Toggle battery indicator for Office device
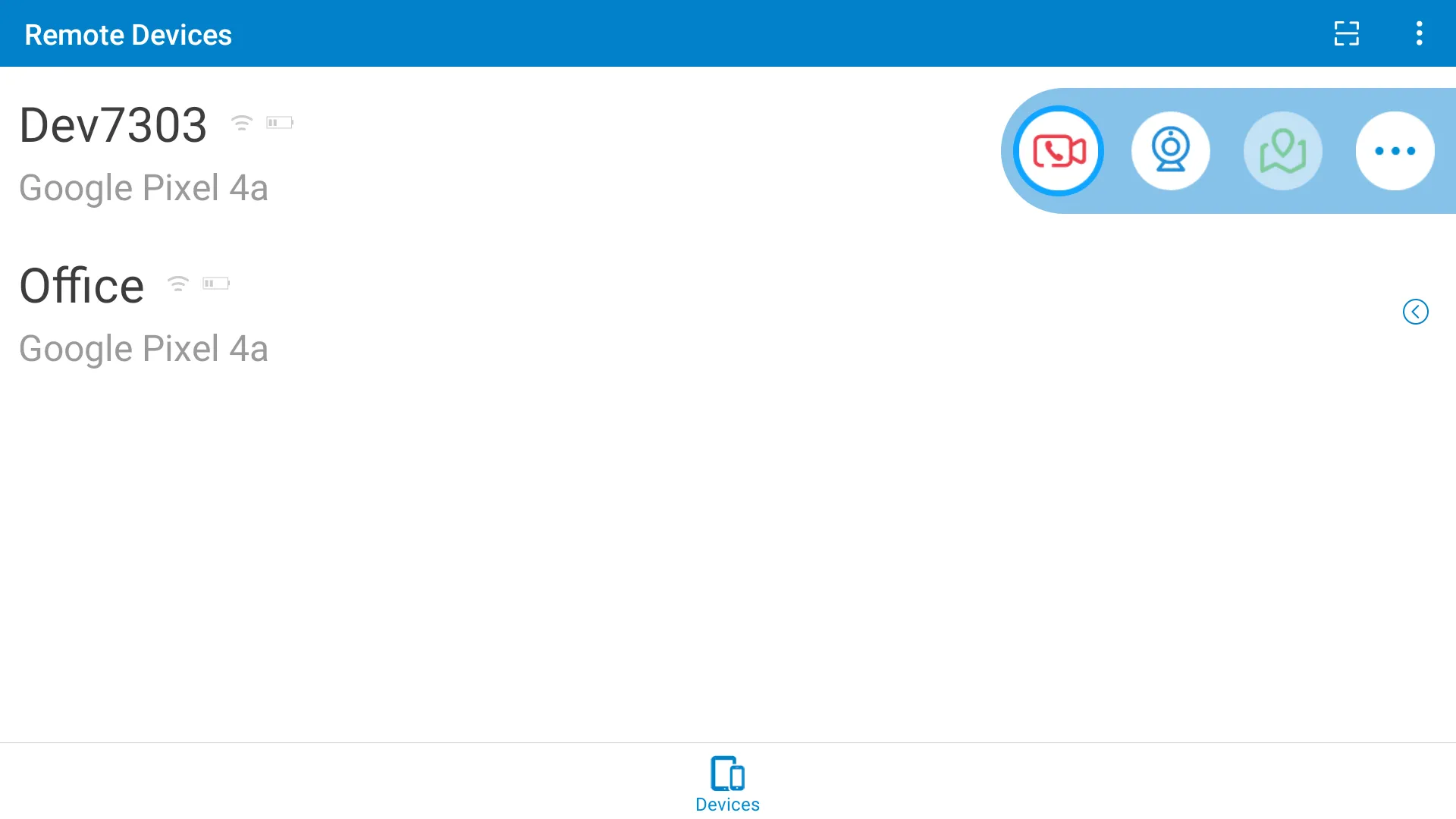 pos(216,283)
